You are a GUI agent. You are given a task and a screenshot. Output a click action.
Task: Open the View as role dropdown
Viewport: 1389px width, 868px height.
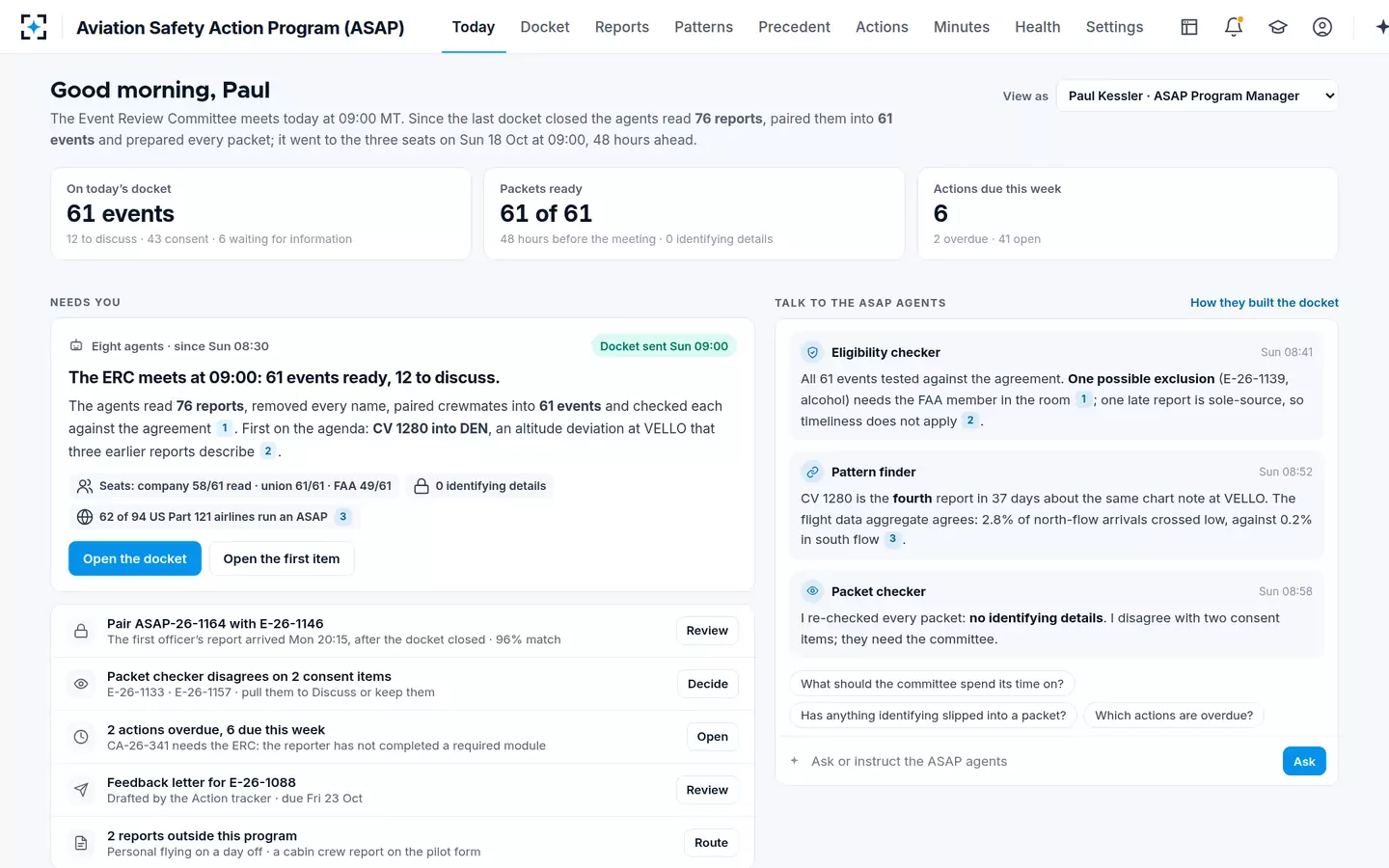[1197, 95]
